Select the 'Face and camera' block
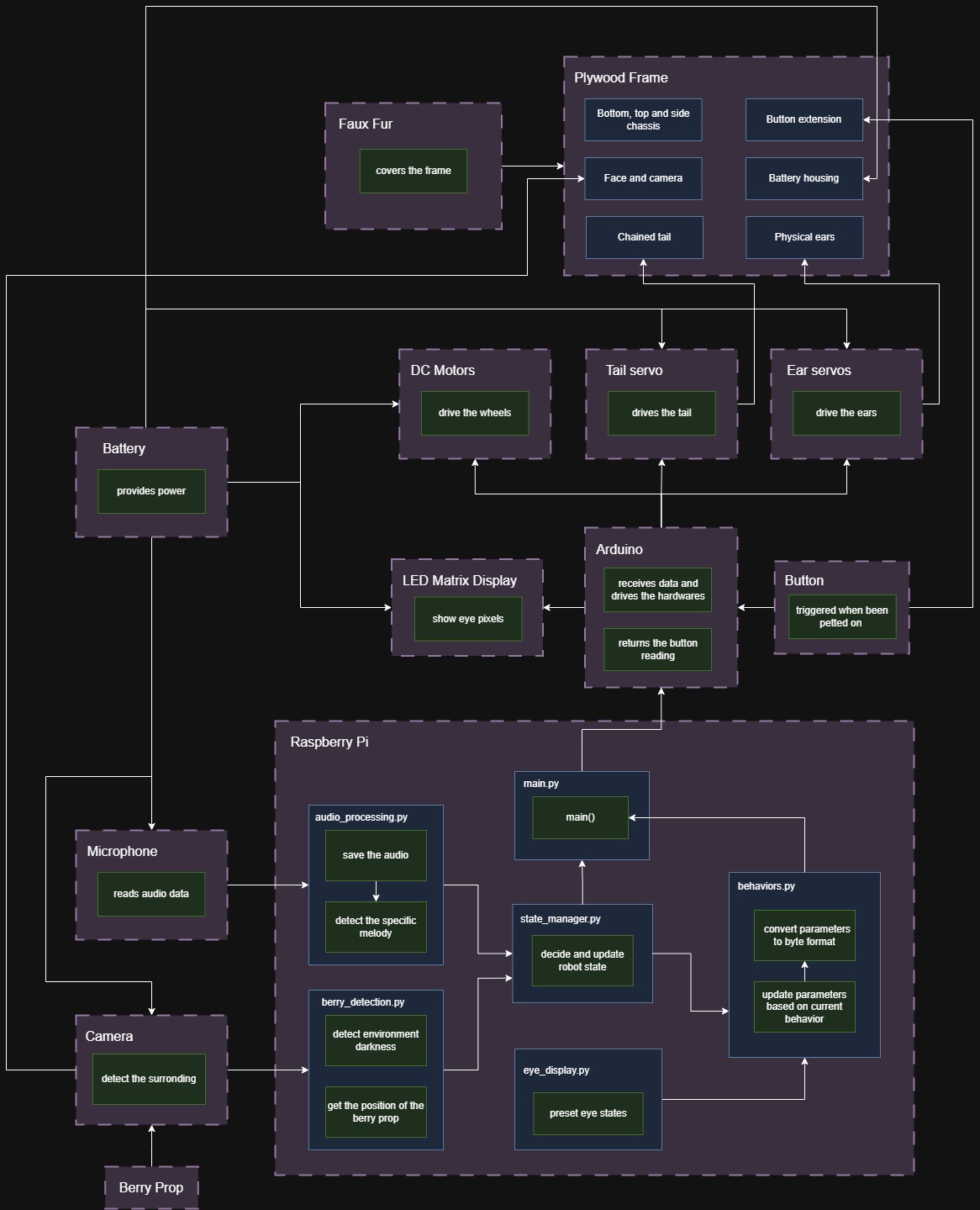Viewport: 980px width, 1210px height. coord(643,178)
